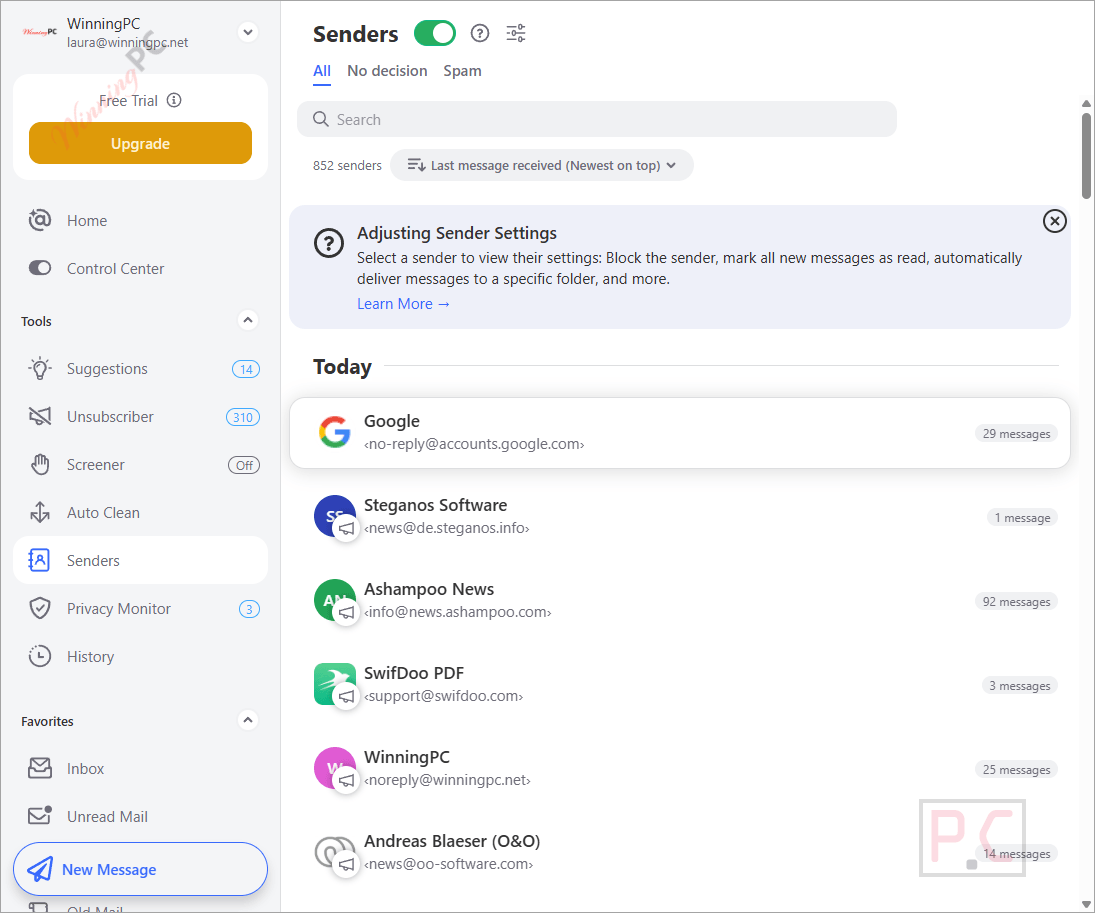
Task: Click the Google logo avatar
Action: [x=335, y=432]
